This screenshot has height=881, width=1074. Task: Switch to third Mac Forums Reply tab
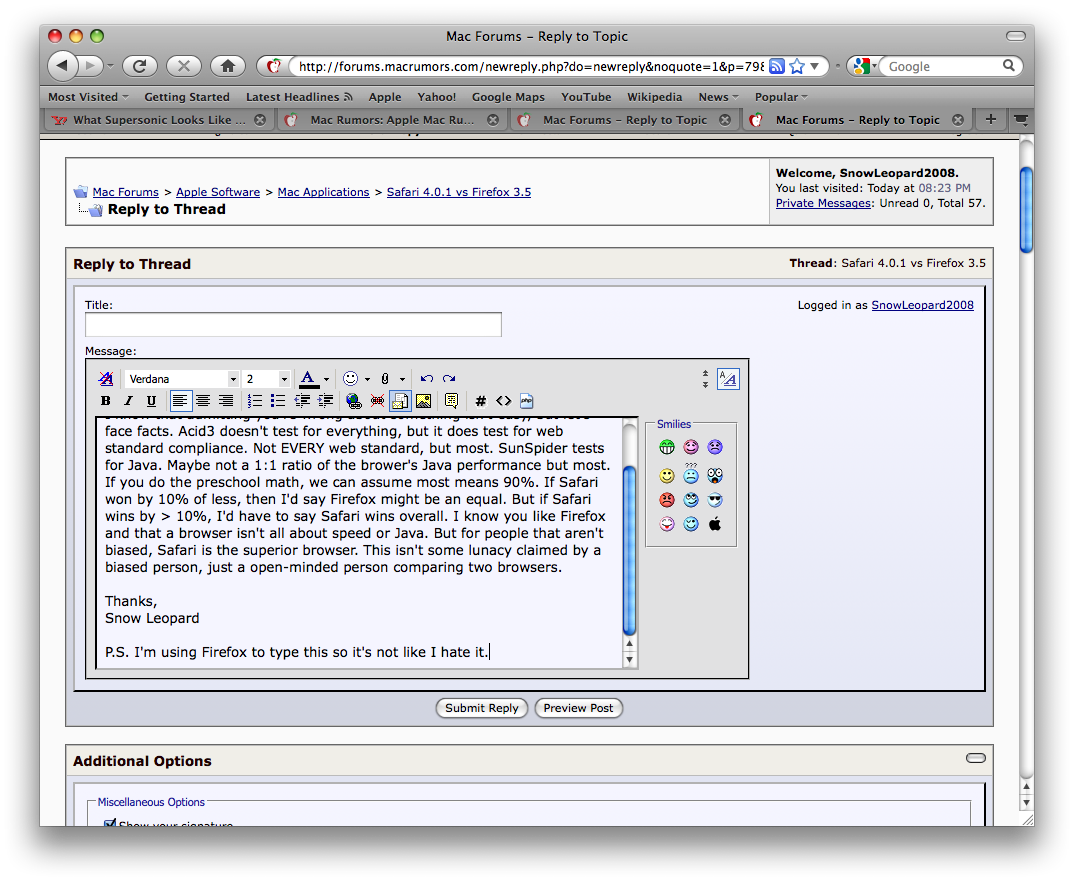click(625, 120)
